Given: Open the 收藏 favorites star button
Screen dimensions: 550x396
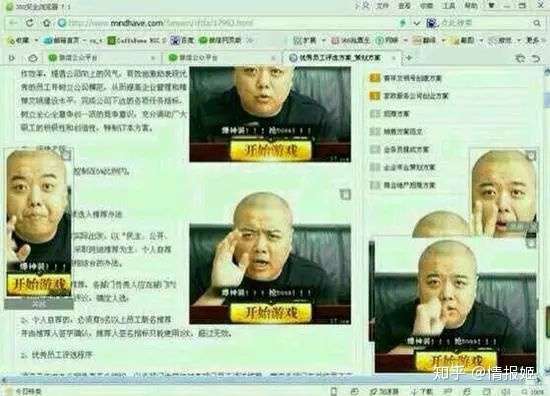Looking at the screenshot, I should (x=18, y=40).
